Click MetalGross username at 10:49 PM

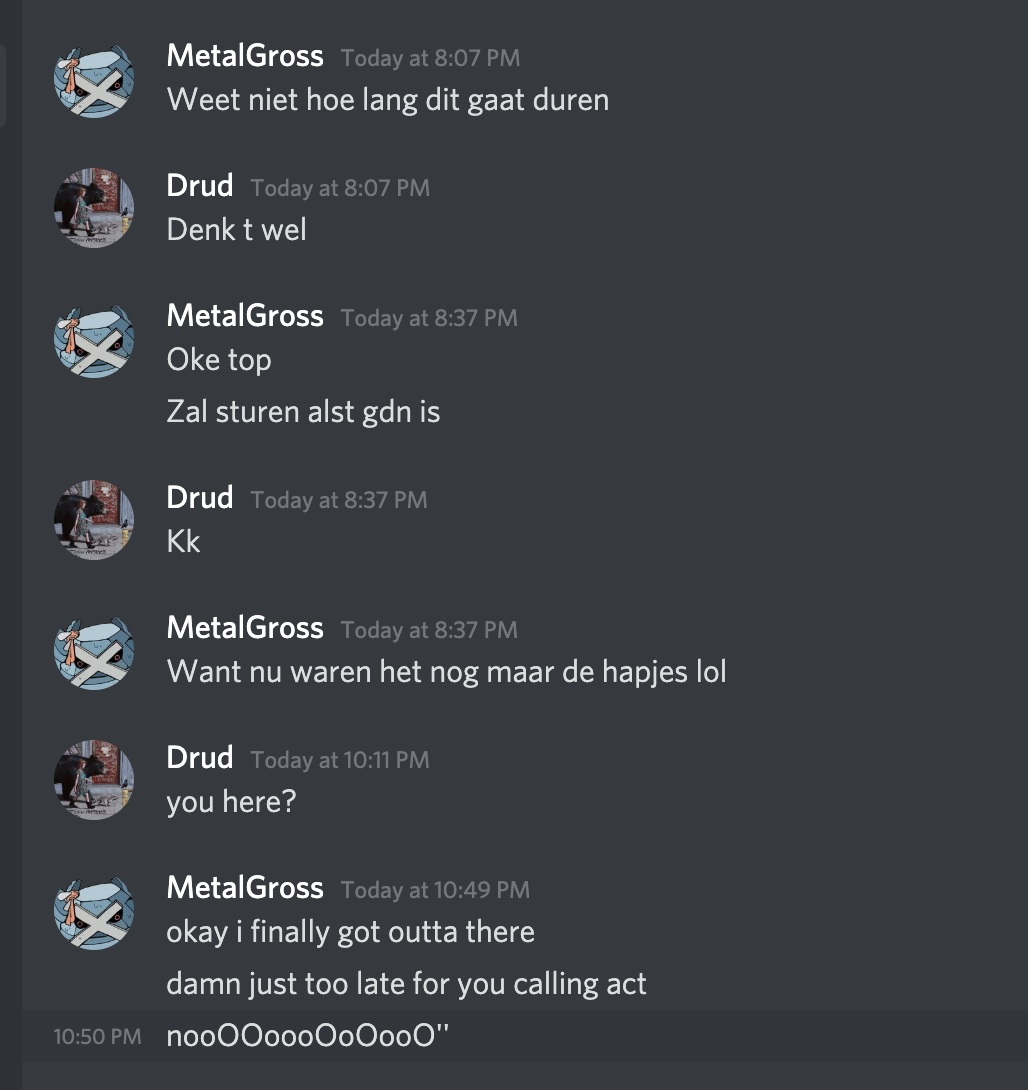245,888
